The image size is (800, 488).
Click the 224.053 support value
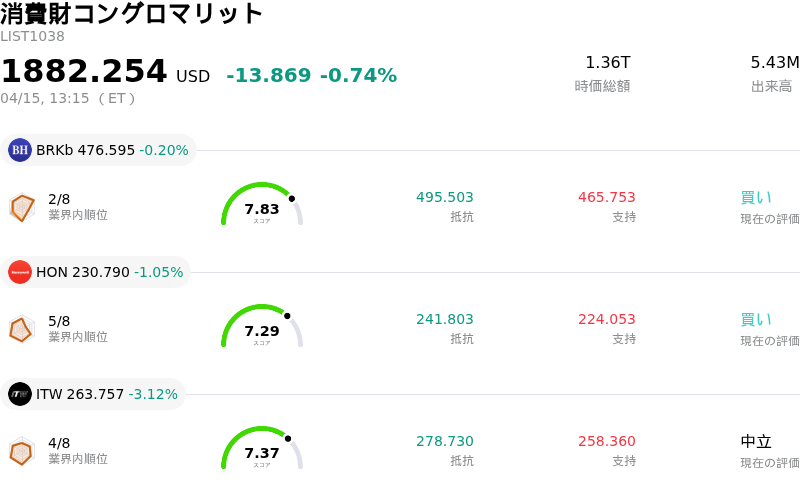607,320
